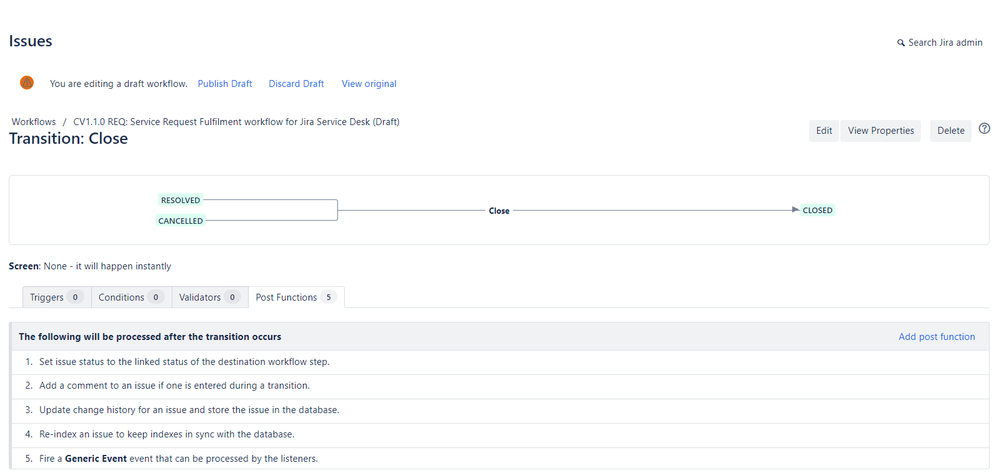Select 'Fire a Generic Event' row
This screenshot has height=475, width=999.
point(500,458)
